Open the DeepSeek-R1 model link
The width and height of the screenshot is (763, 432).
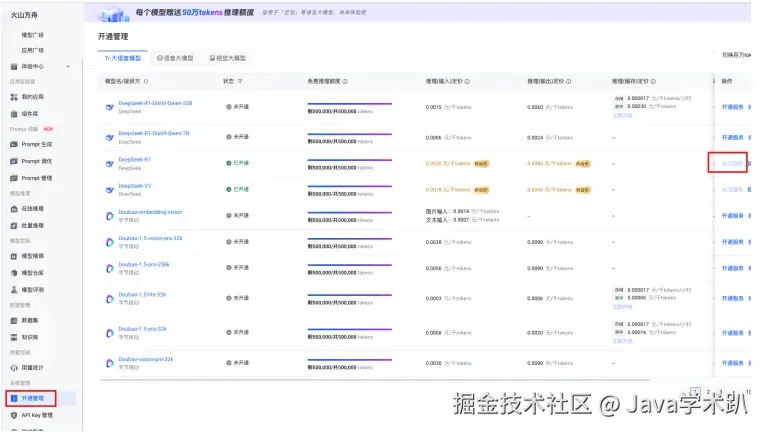click(x=135, y=160)
